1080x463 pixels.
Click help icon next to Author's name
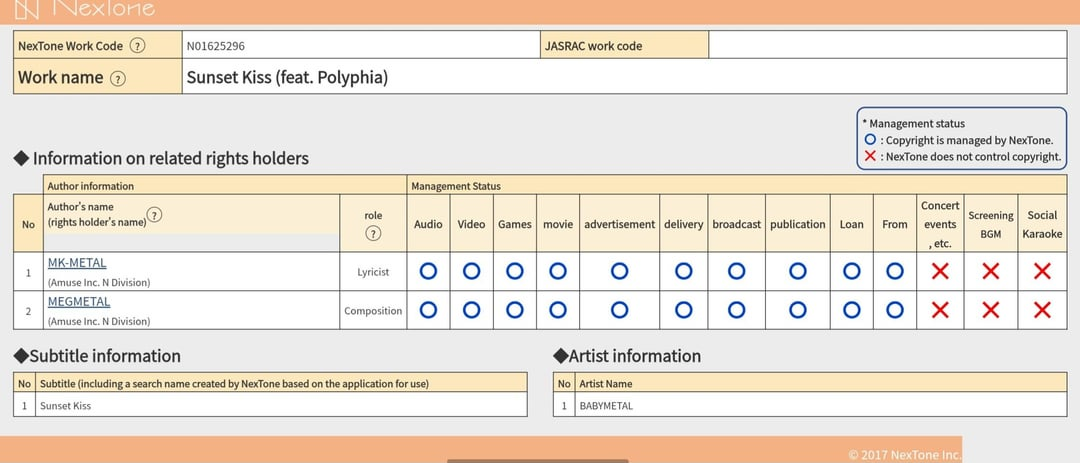coord(155,215)
